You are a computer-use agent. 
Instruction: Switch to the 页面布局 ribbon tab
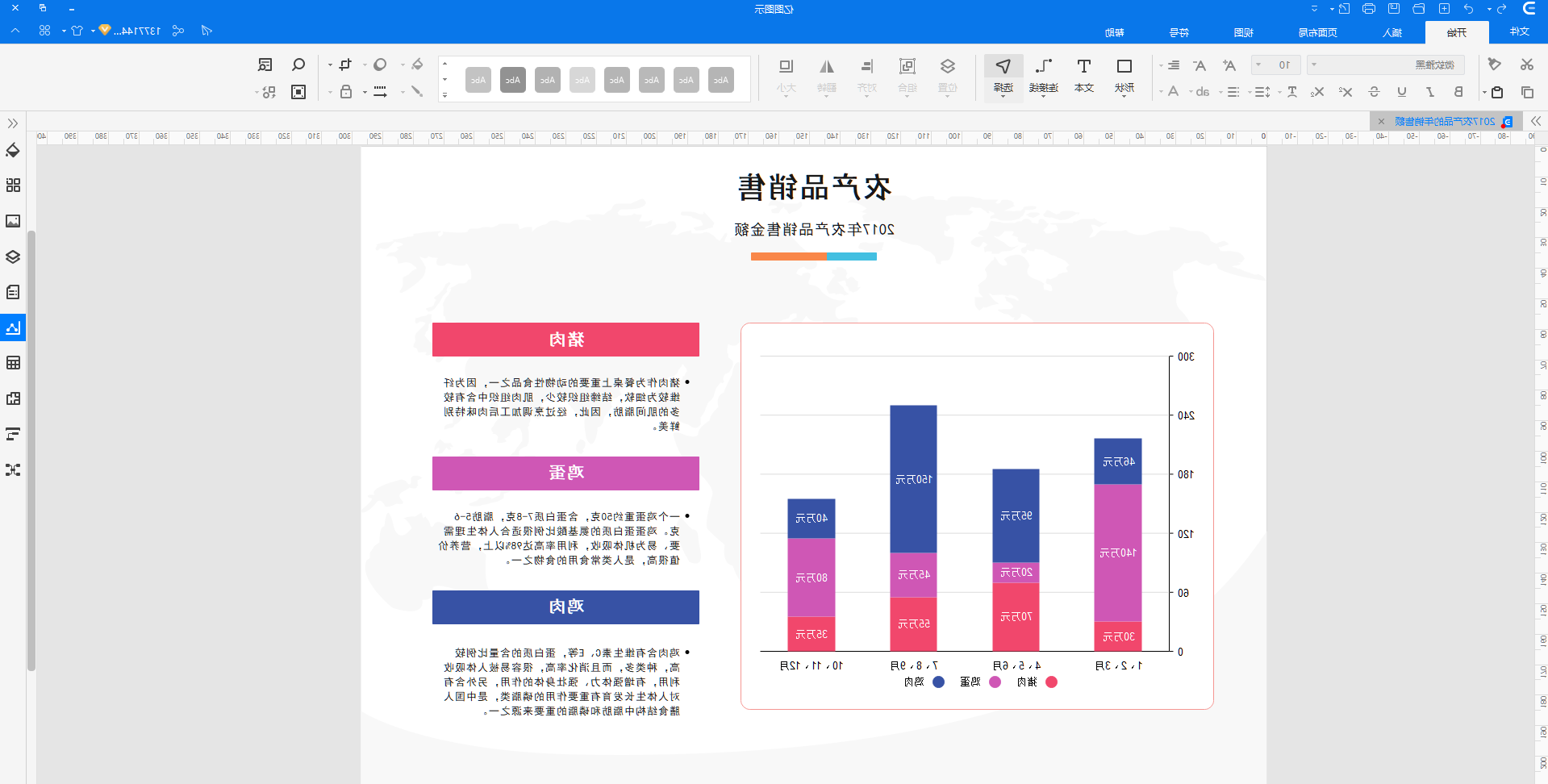tap(1317, 32)
